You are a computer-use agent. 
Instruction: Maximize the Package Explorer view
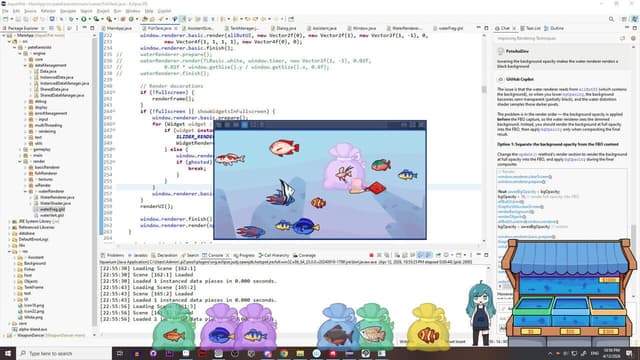click(92, 28)
